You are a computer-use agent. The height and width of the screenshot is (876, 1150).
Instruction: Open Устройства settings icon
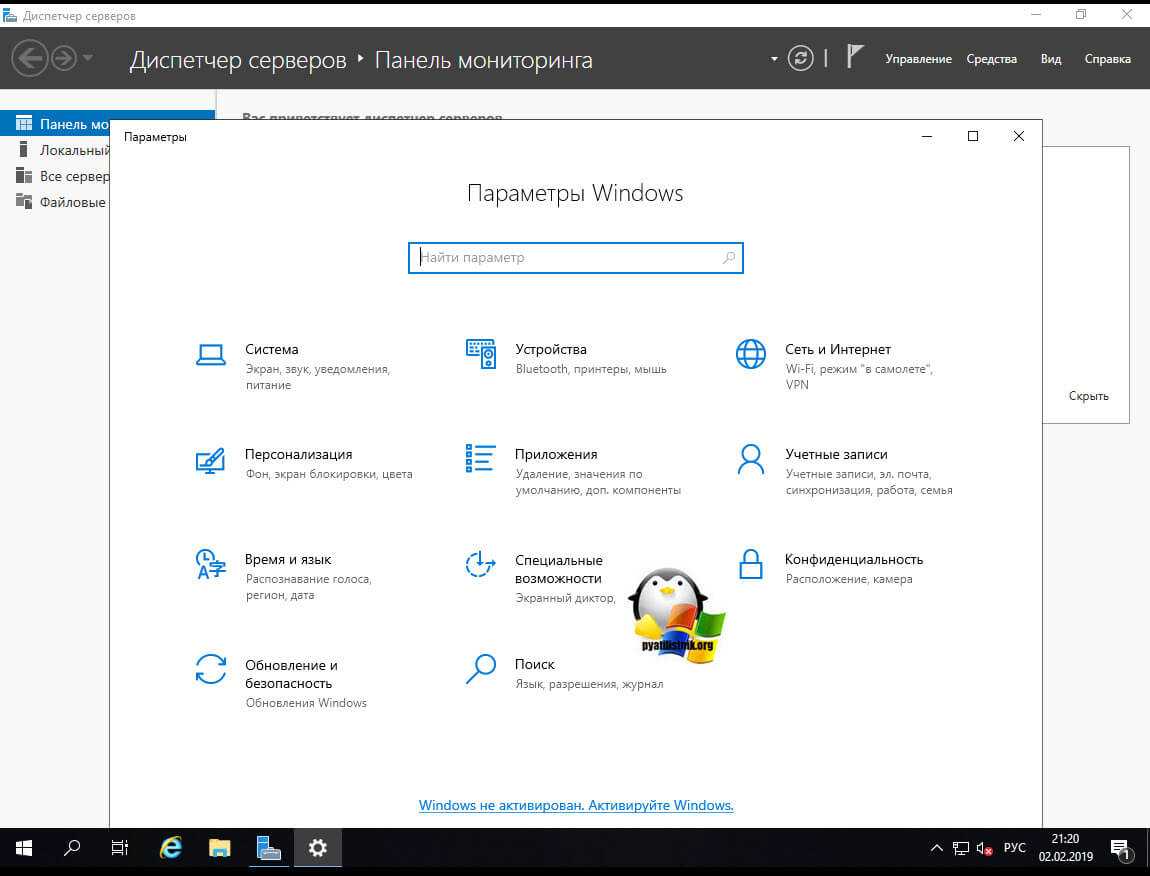[481, 354]
